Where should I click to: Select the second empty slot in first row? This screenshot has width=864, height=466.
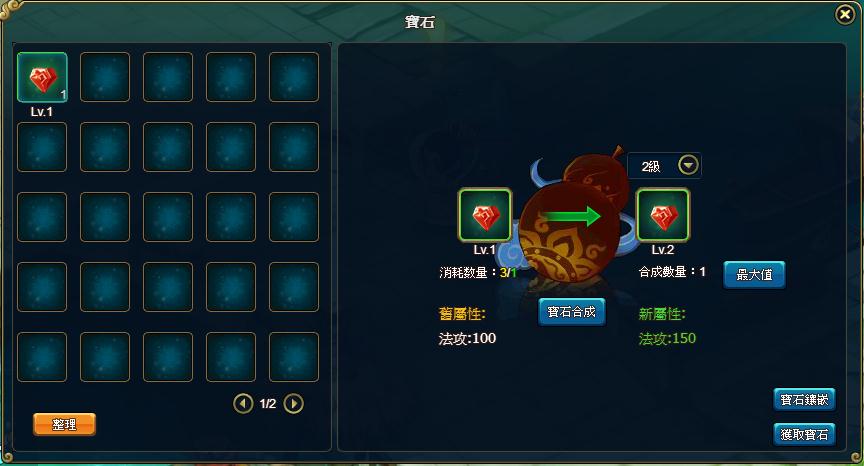click(105, 77)
